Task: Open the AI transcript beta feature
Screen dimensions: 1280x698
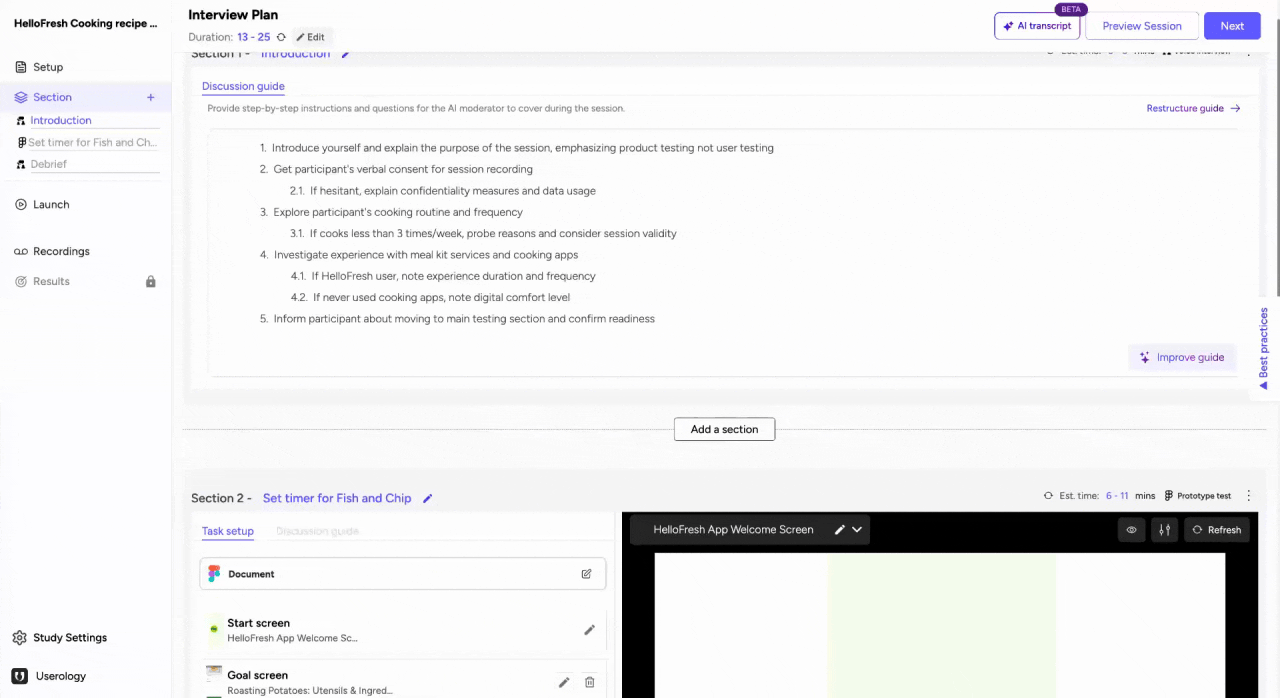Action: pos(1036,26)
